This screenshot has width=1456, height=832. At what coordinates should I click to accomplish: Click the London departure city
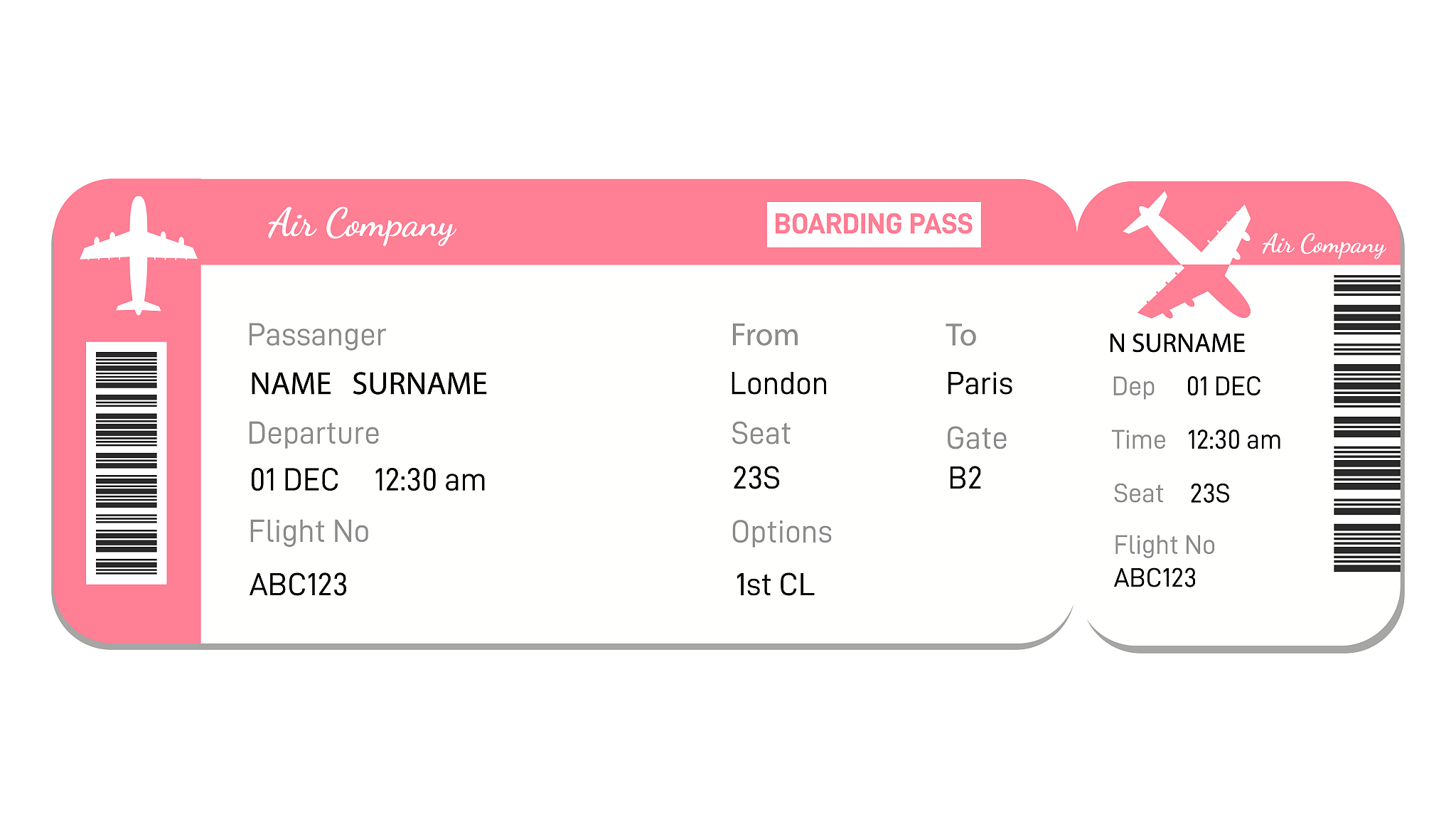(x=778, y=384)
